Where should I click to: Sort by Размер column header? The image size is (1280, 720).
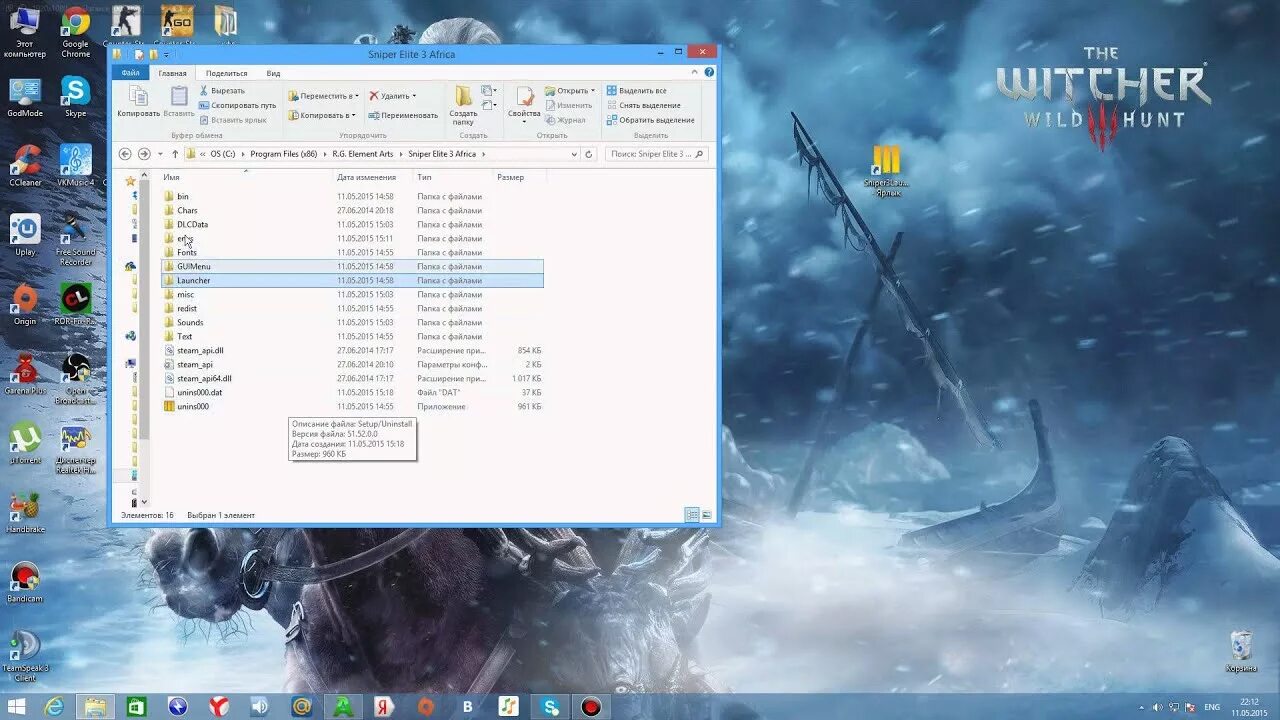[x=520, y=177]
